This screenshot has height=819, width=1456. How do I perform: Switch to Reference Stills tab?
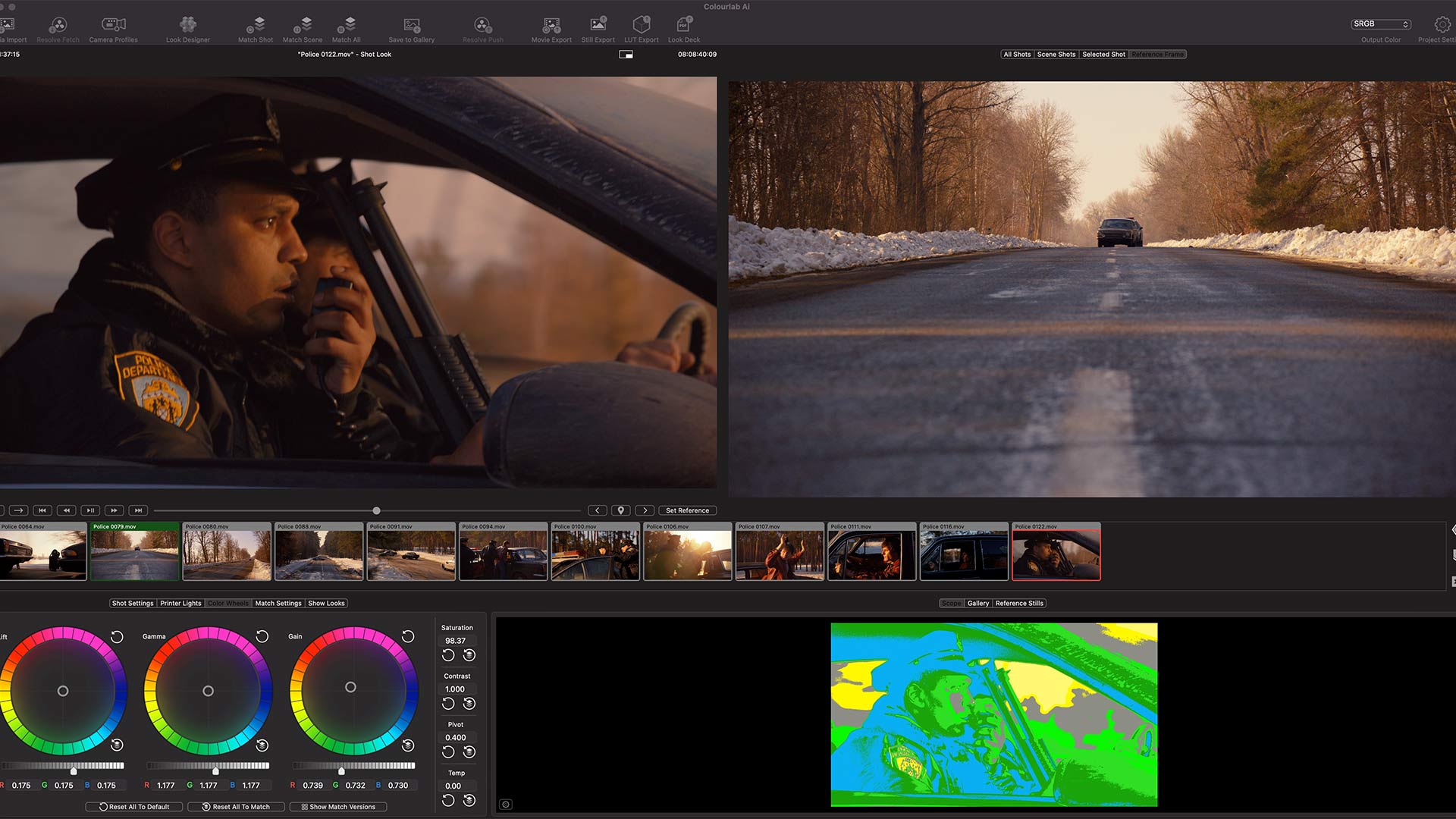click(1019, 604)
